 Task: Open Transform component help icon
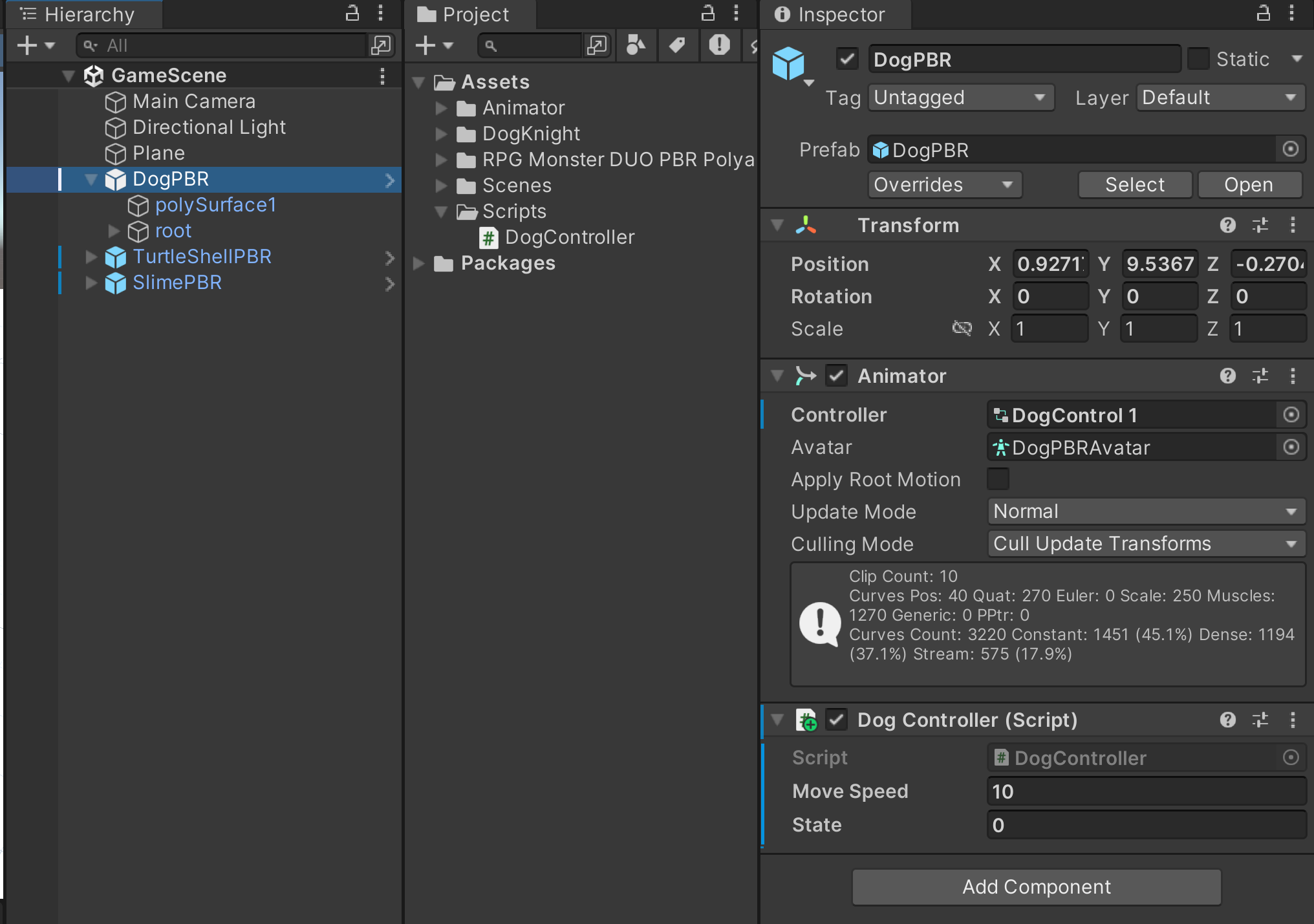pyautogui.click(x=1227, y=225)
